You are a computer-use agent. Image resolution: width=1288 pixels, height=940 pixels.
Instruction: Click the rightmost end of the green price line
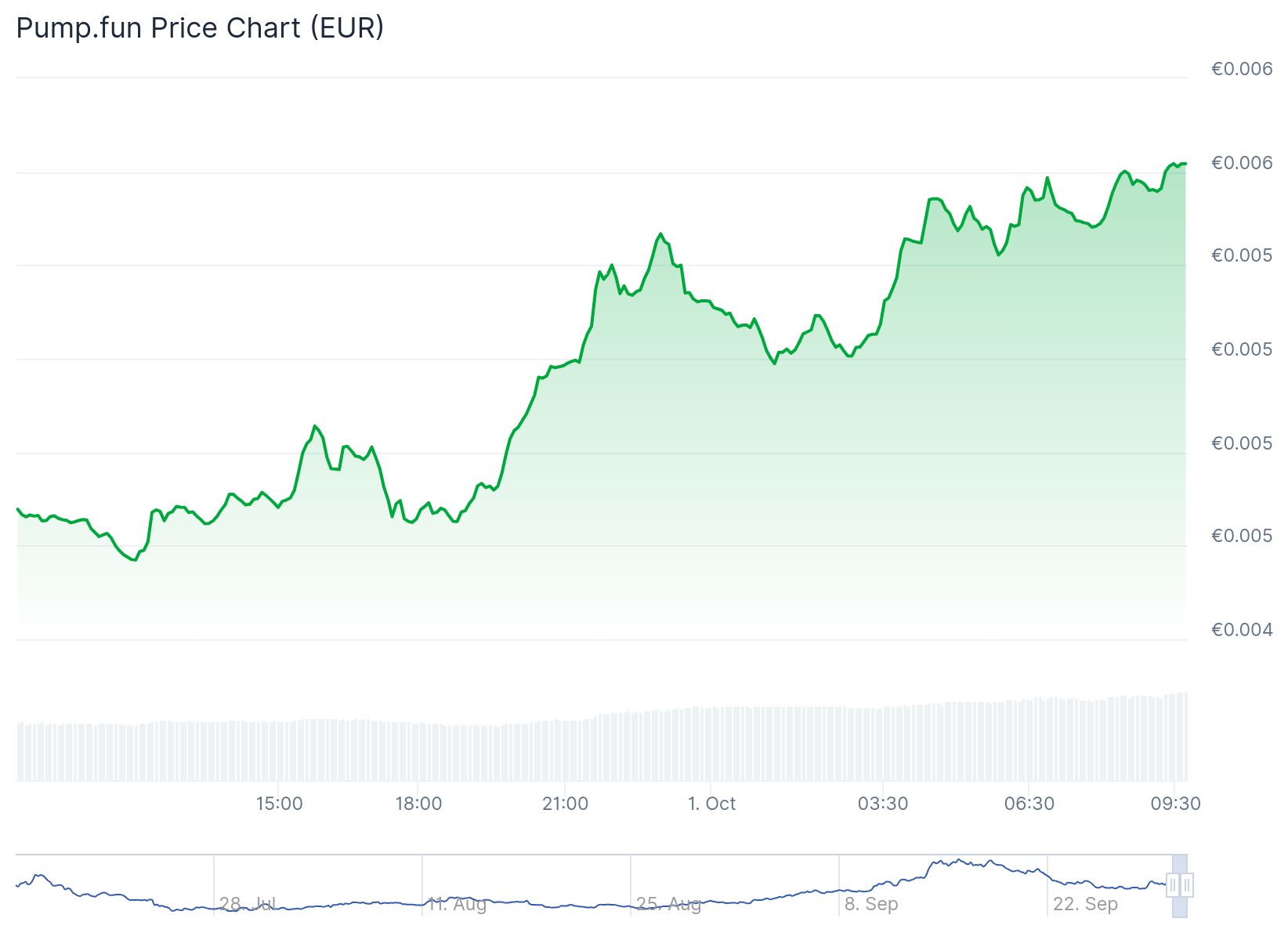pyautogui.click(x=1185, y=164)
